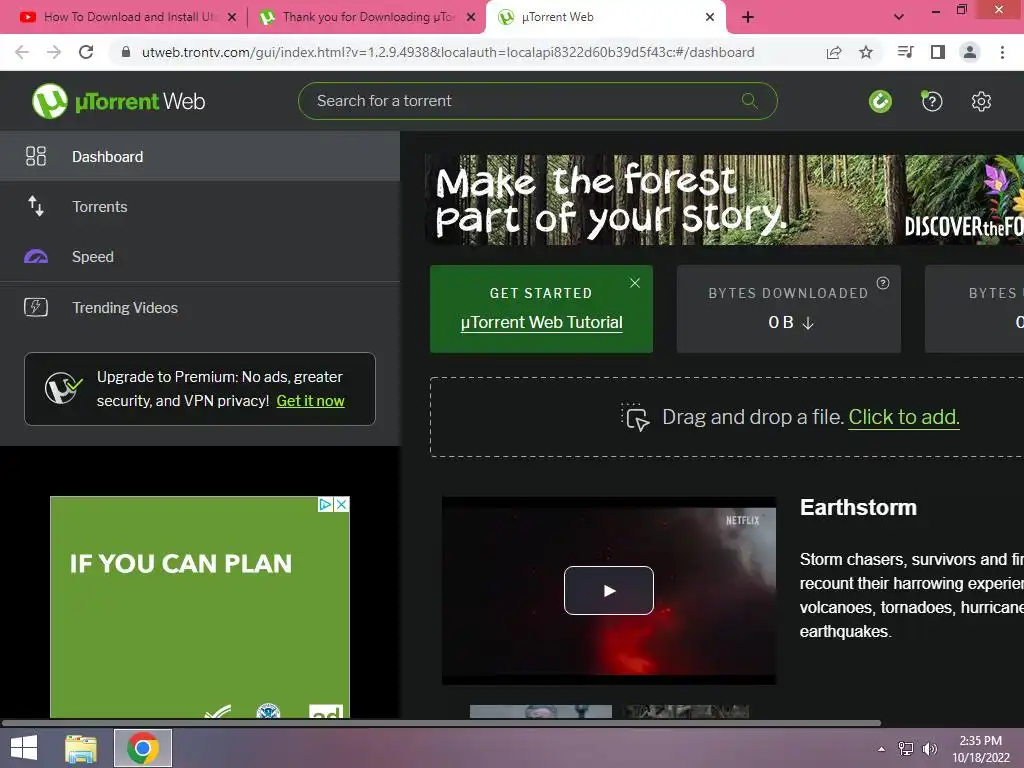This screenshot has width=1024, height=768.
Task: Click the search magnifier icon
Action: click(750, 101)
